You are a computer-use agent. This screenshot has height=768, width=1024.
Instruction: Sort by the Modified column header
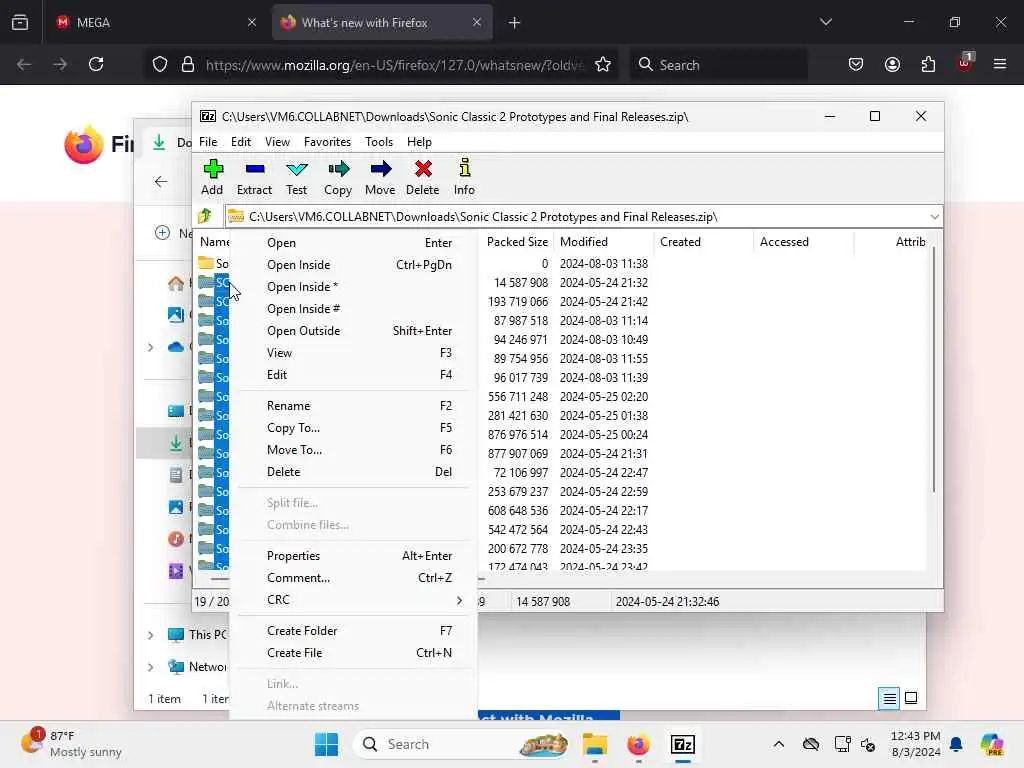603,242
